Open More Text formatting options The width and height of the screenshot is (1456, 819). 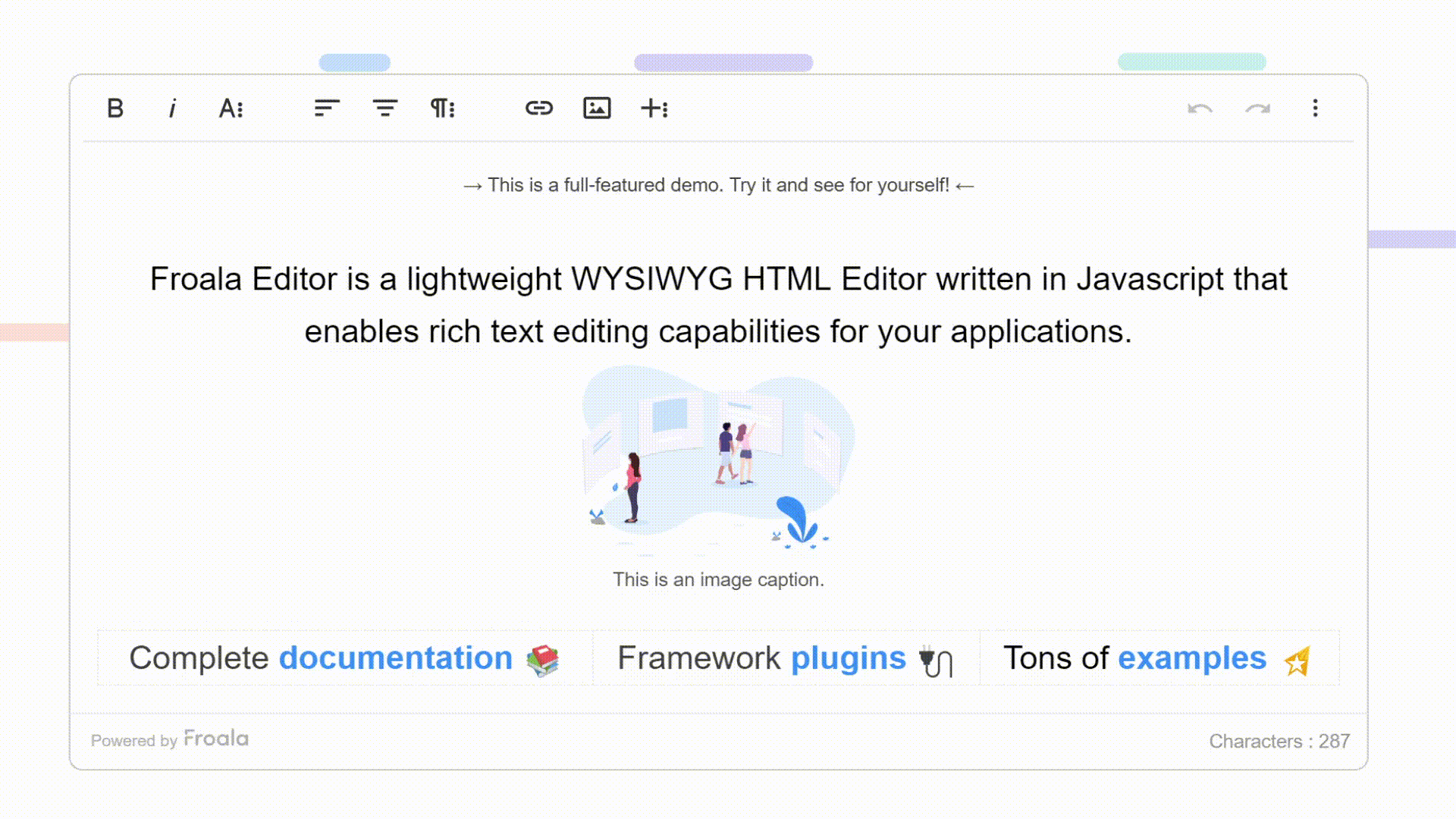[x=231, y=108]
